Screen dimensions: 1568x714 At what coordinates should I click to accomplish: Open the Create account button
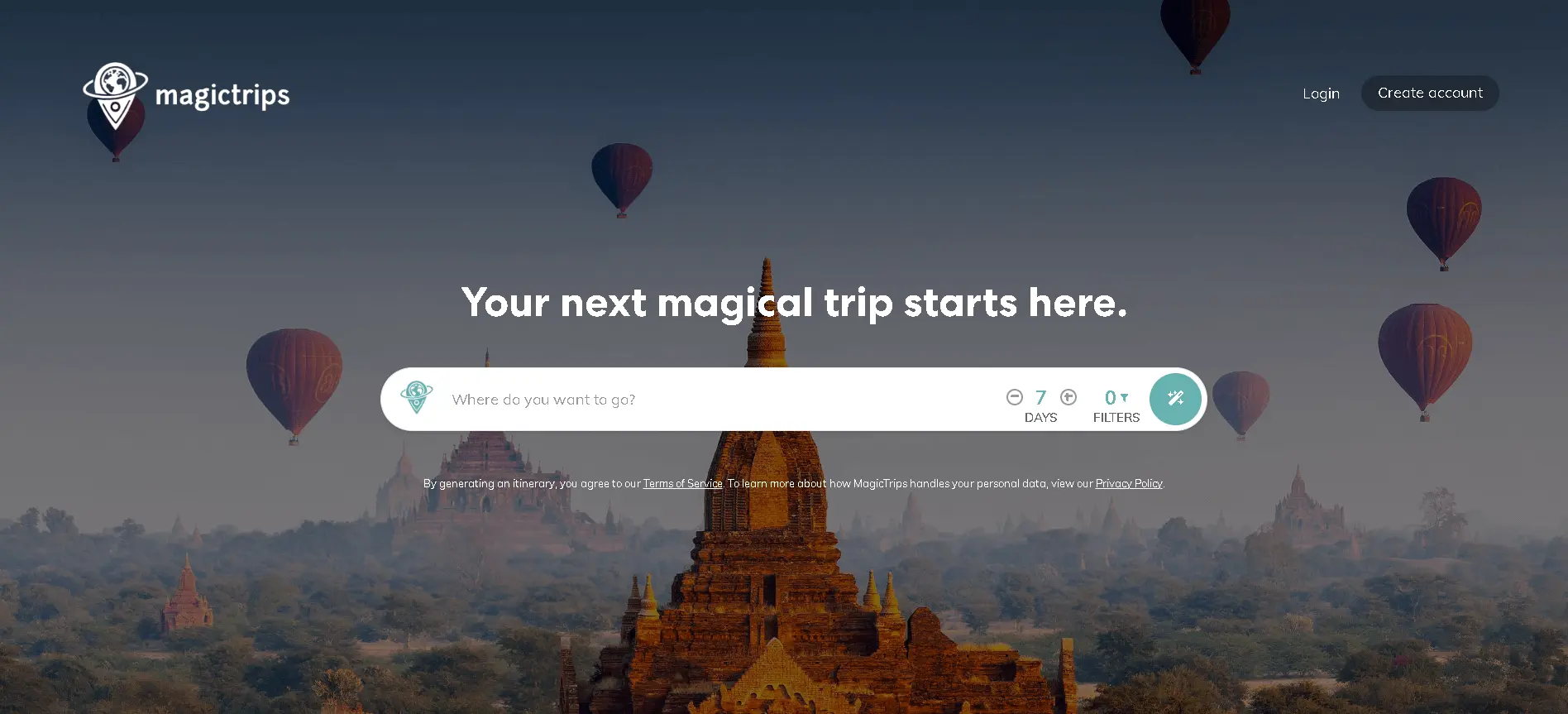point(1430,93)
